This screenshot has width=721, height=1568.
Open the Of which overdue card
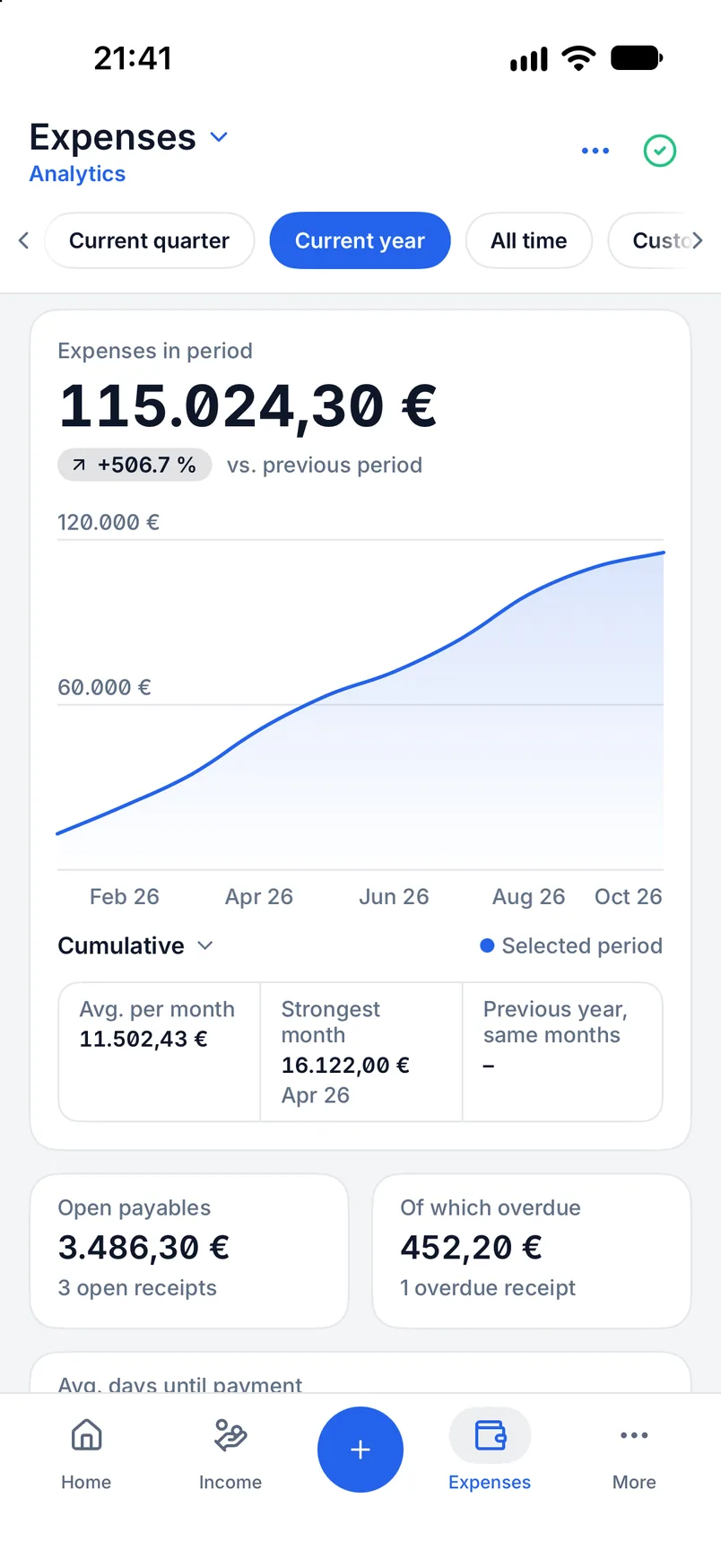coord(532,1251)
